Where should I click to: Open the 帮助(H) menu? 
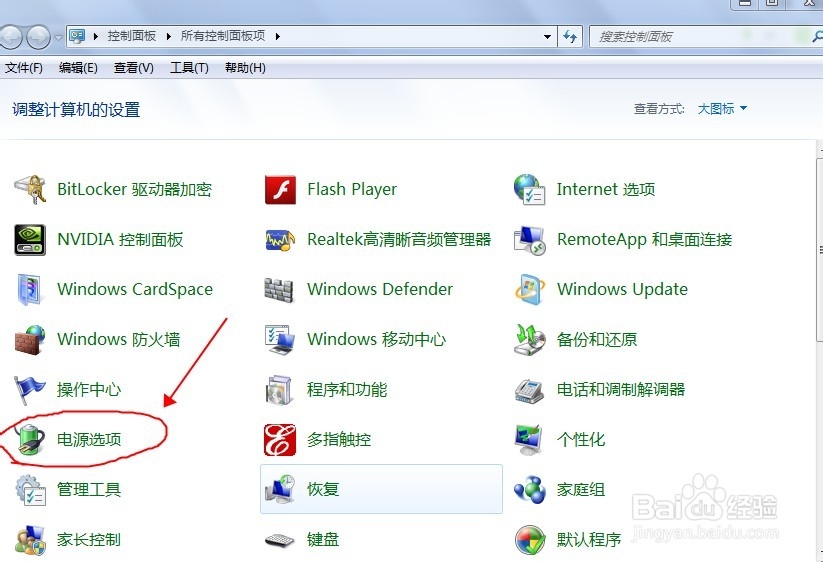[x=245, y=68]
